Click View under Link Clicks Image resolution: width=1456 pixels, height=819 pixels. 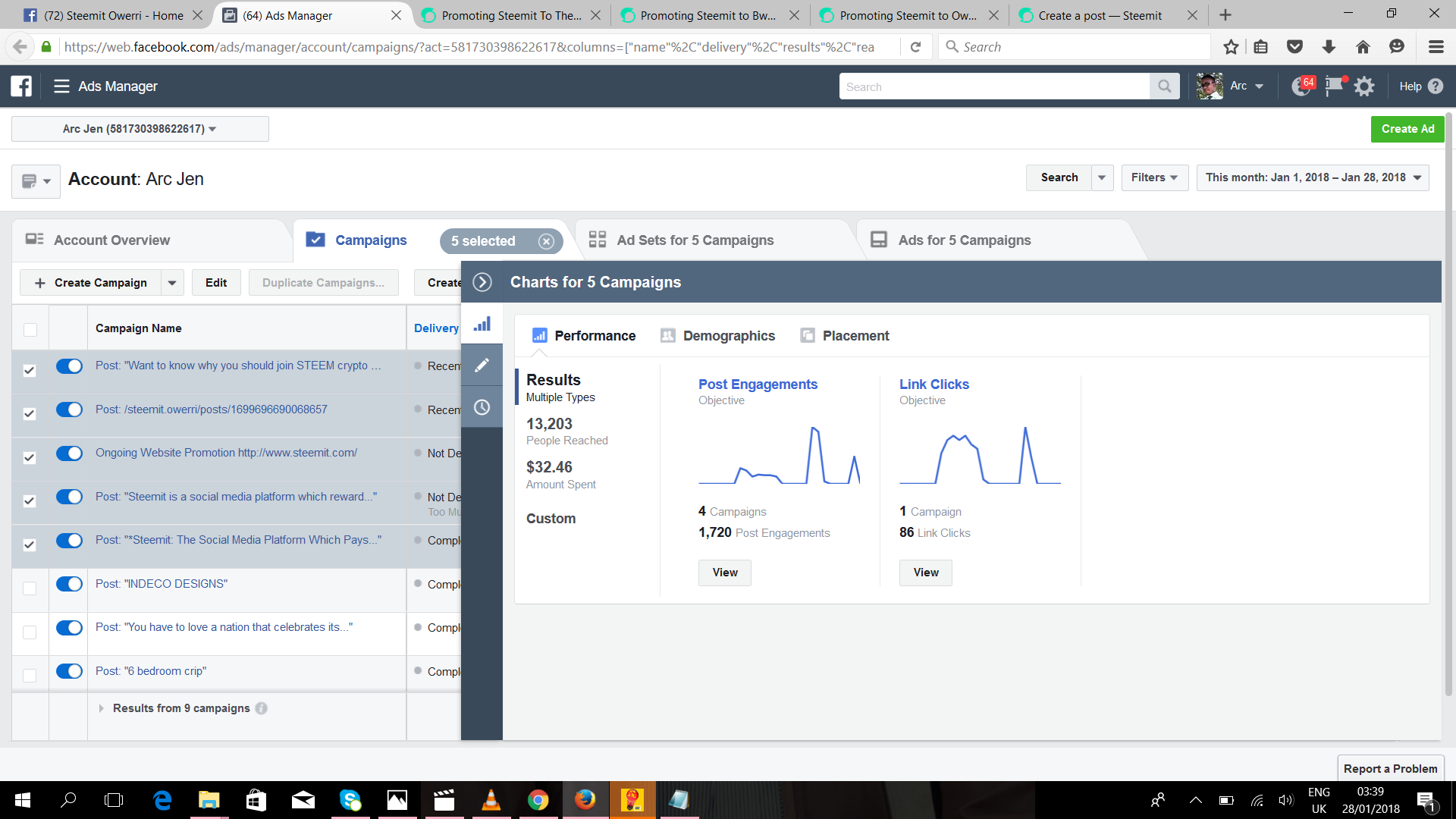926,573
